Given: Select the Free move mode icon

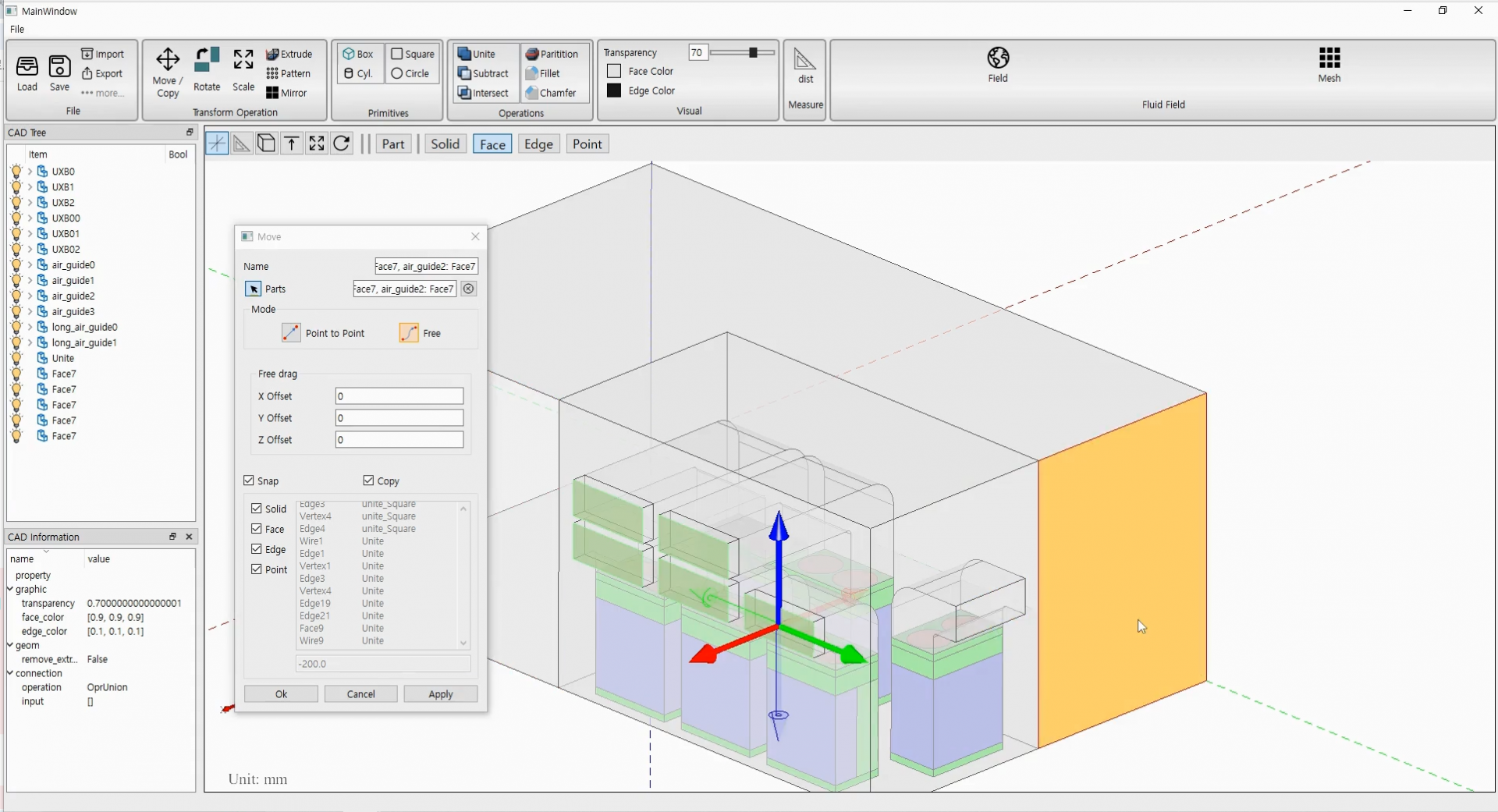Looking at the screenshot, I should pyautogui.click(x=409, y=333).
